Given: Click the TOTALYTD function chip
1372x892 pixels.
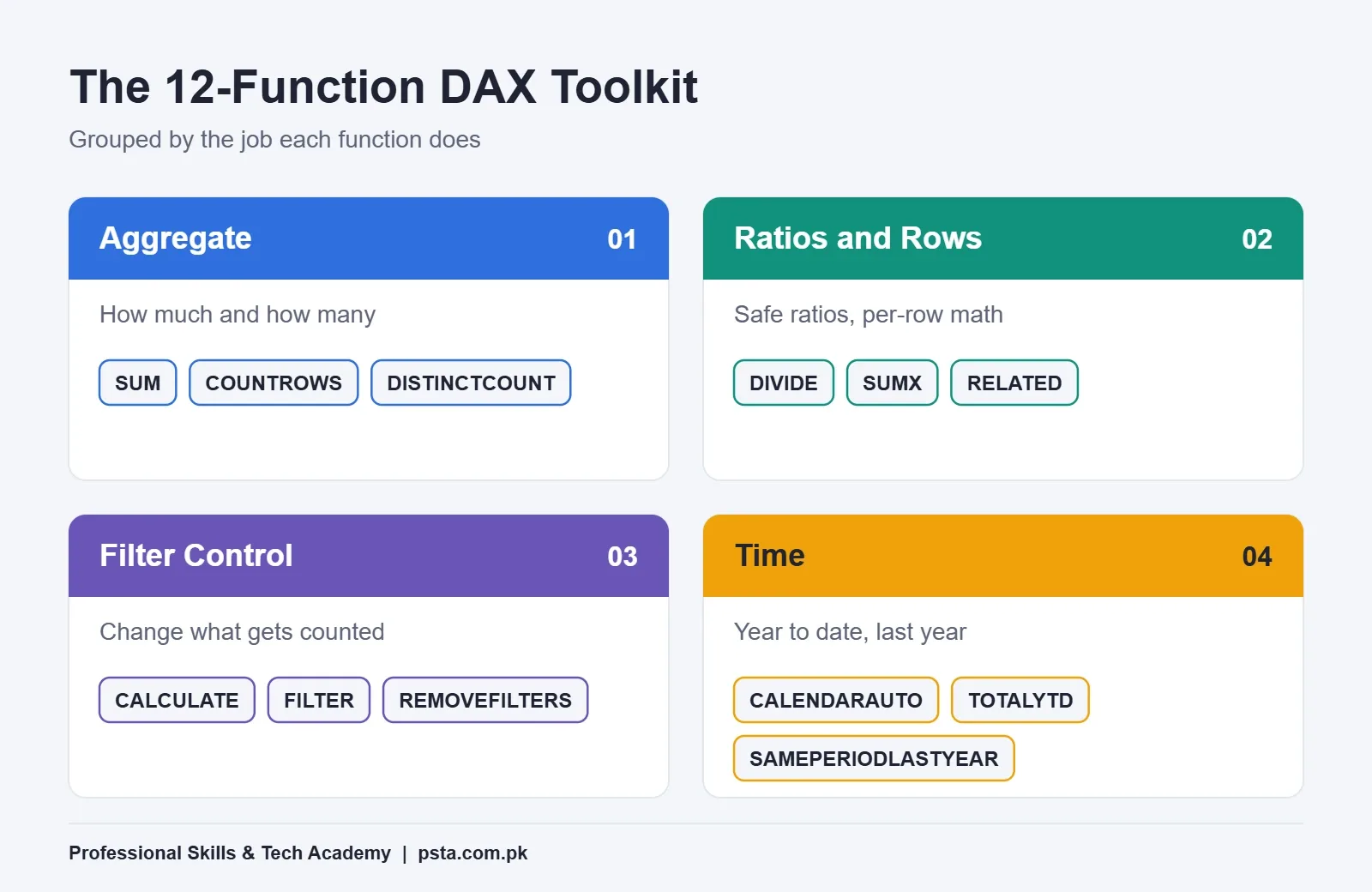Looking at the screenshot, I should click(1020, 700).
